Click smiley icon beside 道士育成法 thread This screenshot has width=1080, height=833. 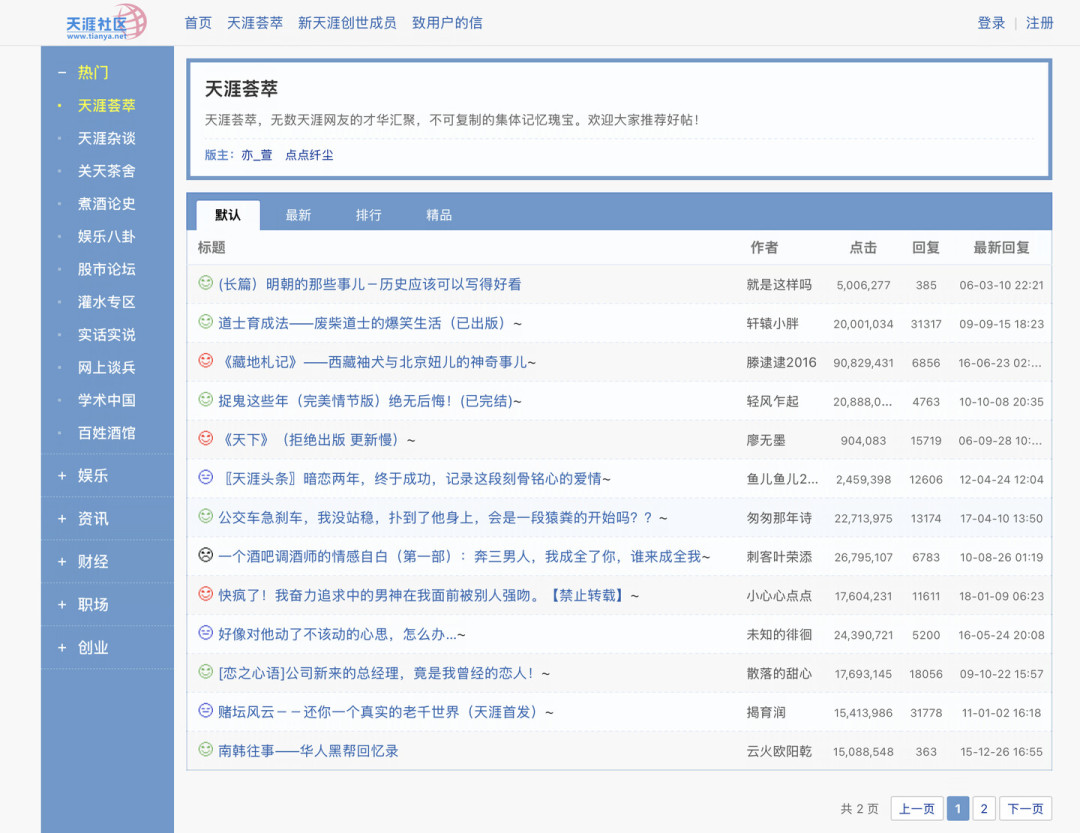click(x=205, y=322)
